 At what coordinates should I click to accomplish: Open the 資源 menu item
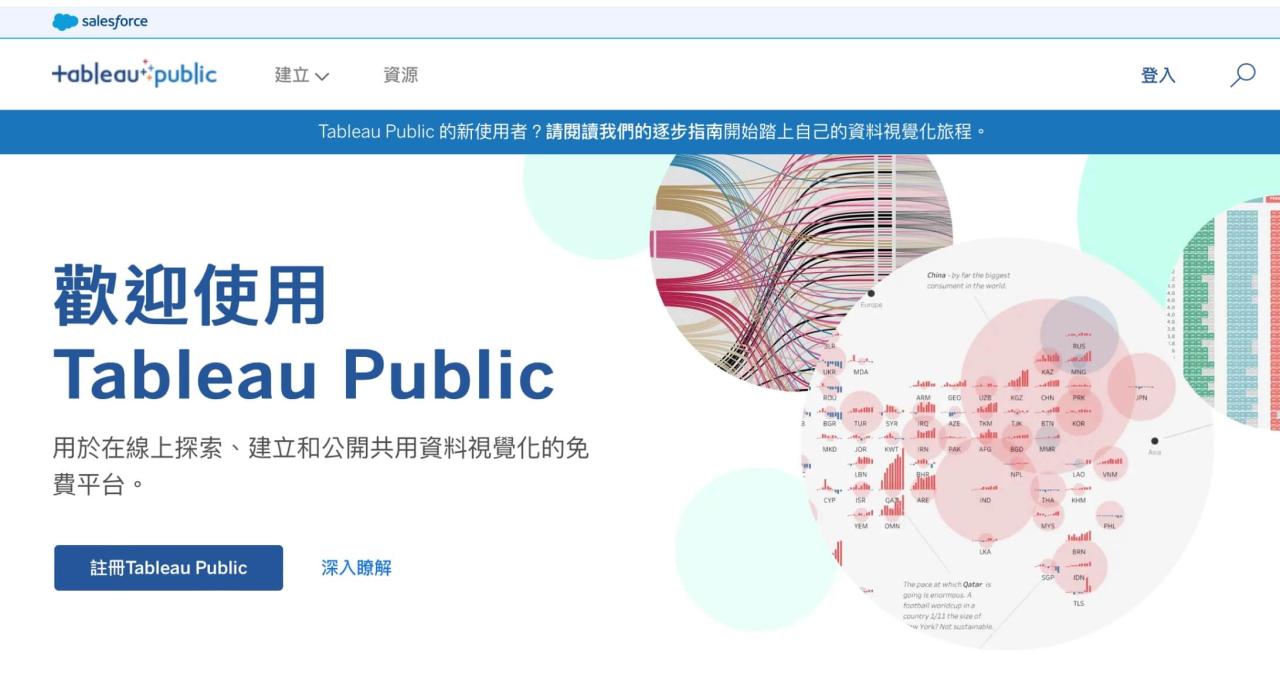(x=401, y=75)
